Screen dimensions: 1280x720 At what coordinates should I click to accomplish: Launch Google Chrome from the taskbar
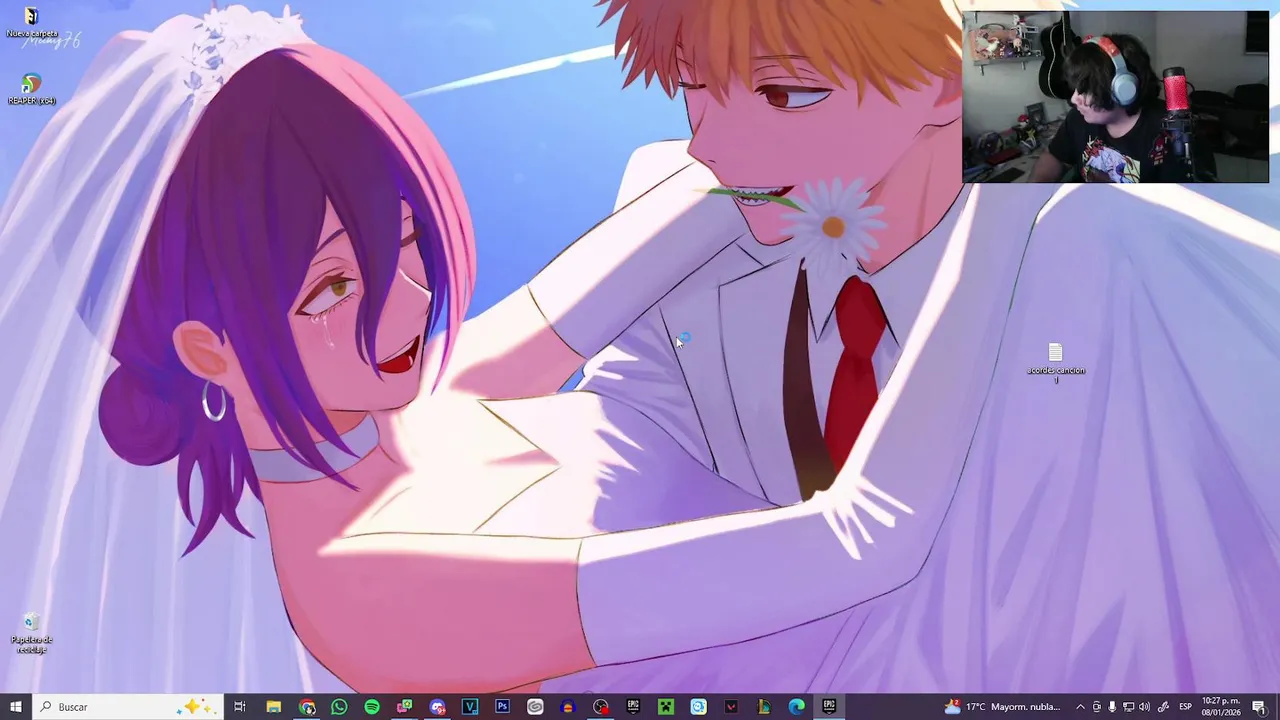(307, 707)
